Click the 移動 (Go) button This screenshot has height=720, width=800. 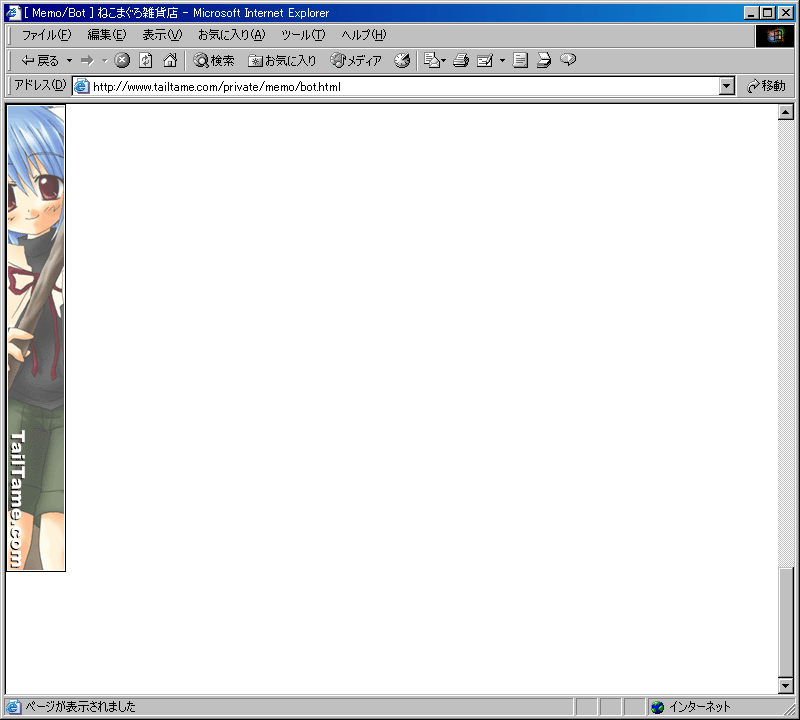(x=766, y=86)
